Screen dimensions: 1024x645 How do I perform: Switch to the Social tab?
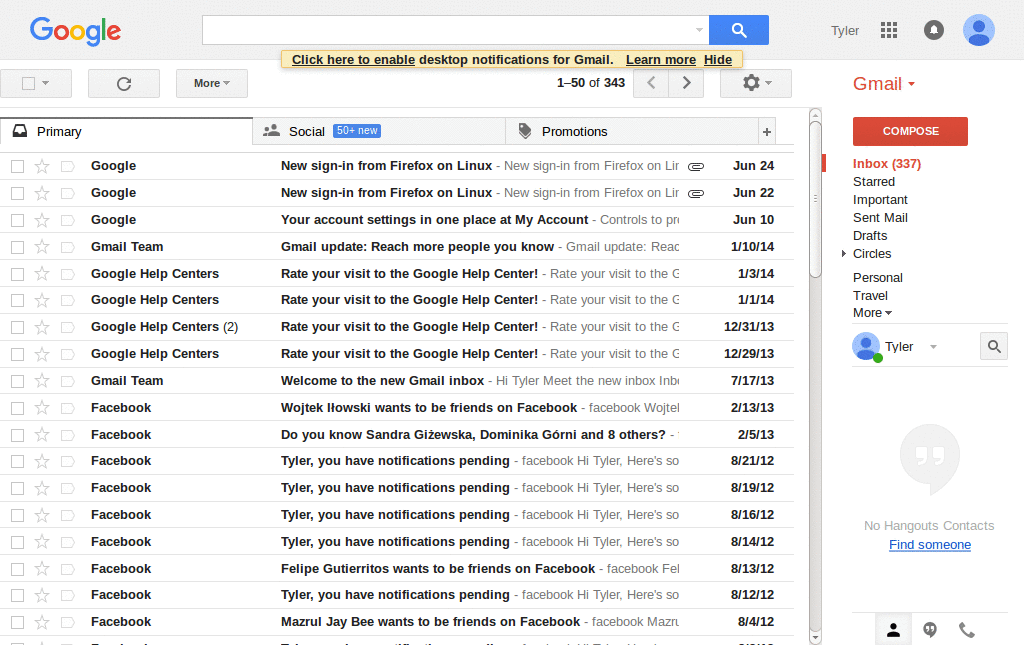379,131
